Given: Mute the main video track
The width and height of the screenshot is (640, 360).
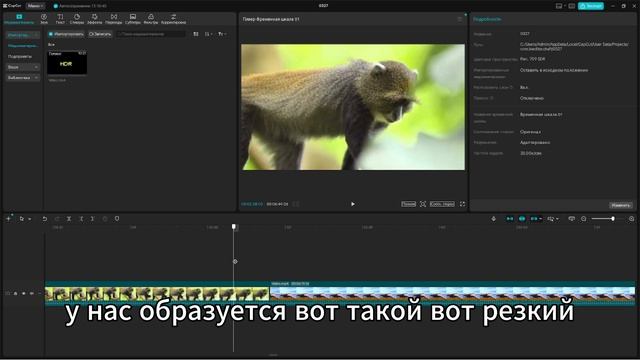Looking at the screenshot, I should [32, 293].
